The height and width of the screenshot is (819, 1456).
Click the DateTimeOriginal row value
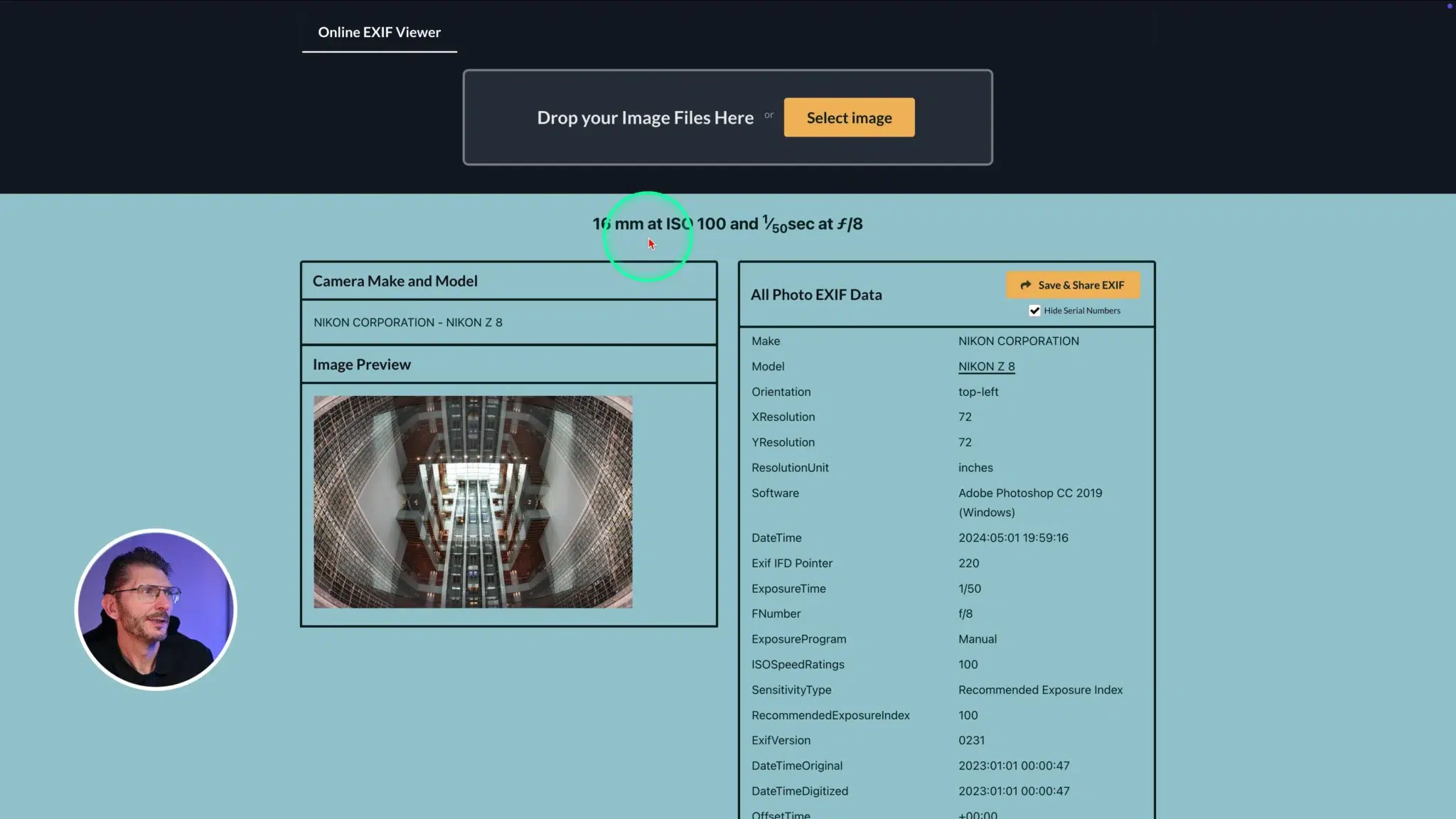1014,766
